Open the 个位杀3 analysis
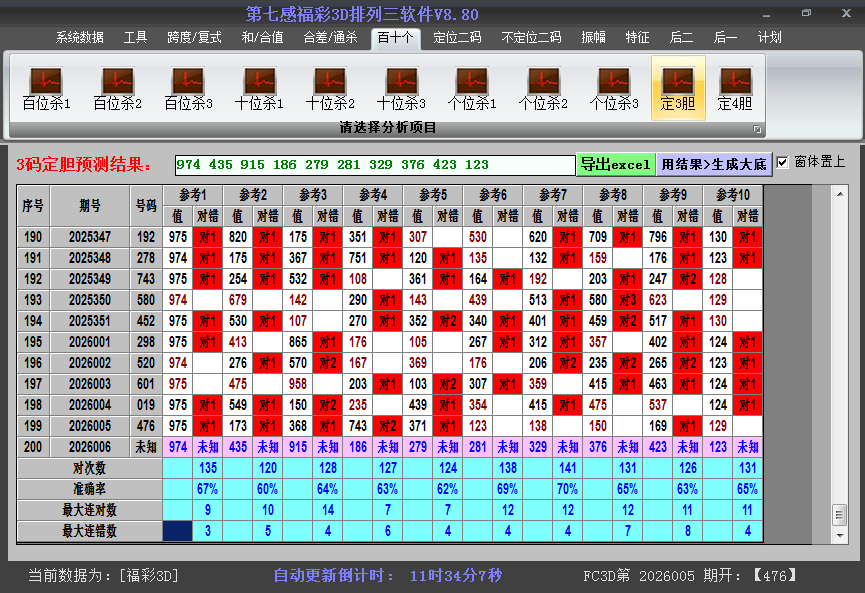The height and width of the screenshot is (593, 865). pos(614,88)
